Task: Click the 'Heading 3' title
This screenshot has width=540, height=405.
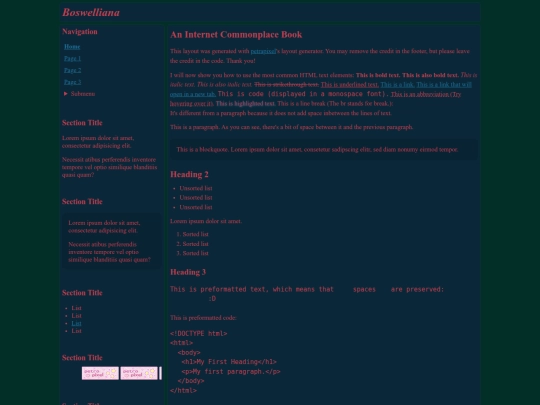Action: click(188, 272)
